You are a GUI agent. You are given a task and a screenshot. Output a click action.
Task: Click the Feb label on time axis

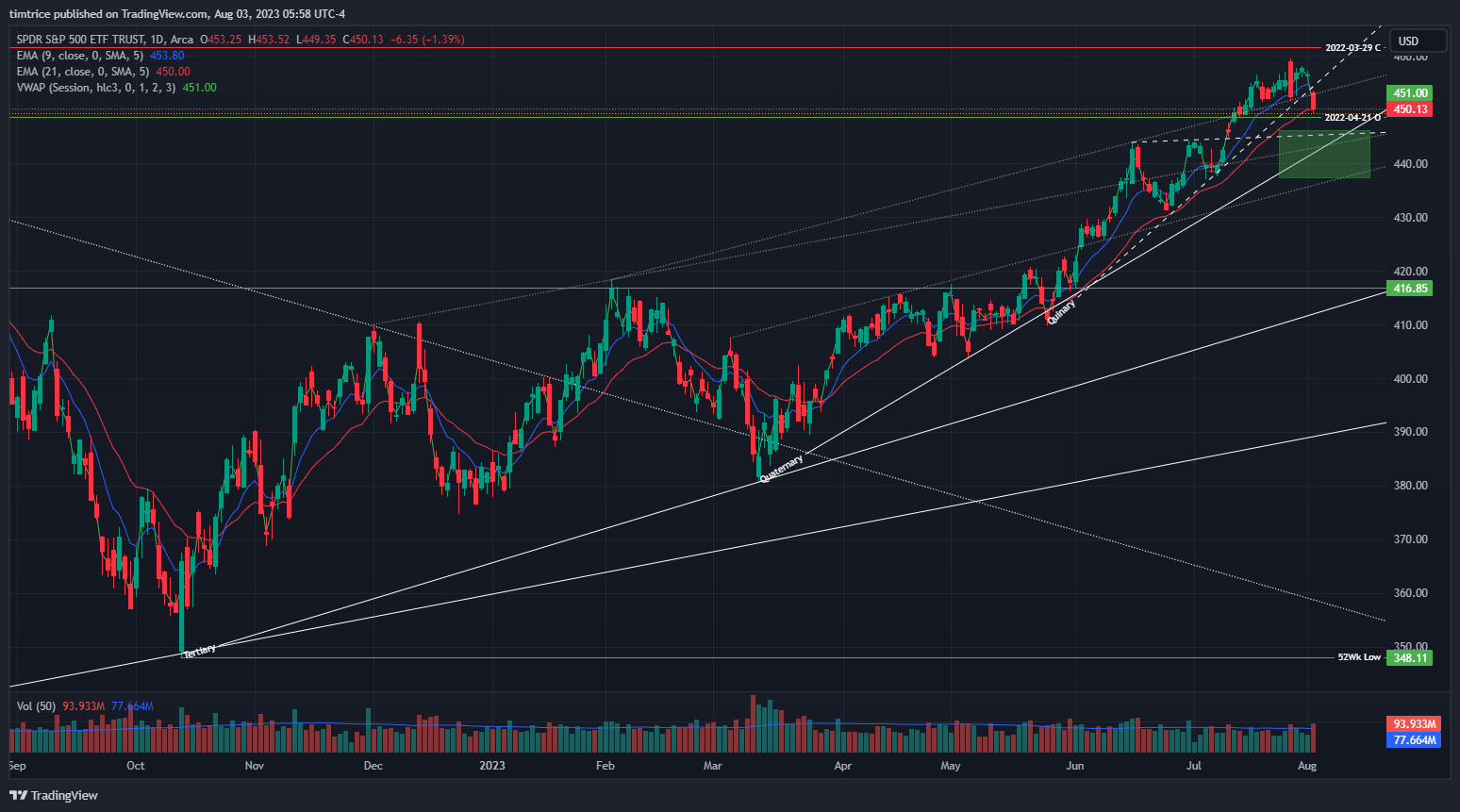click(606, 766)
